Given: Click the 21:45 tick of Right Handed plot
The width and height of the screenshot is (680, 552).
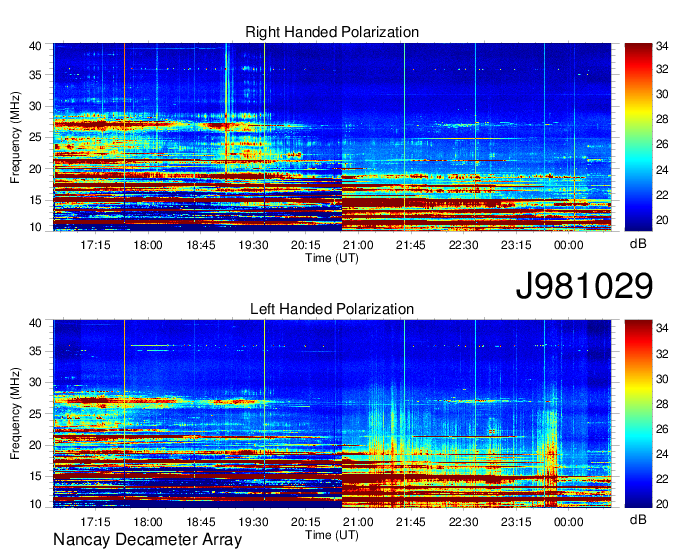Looking at the screenshot, I should pyautogui.click(x=411, y=245).
